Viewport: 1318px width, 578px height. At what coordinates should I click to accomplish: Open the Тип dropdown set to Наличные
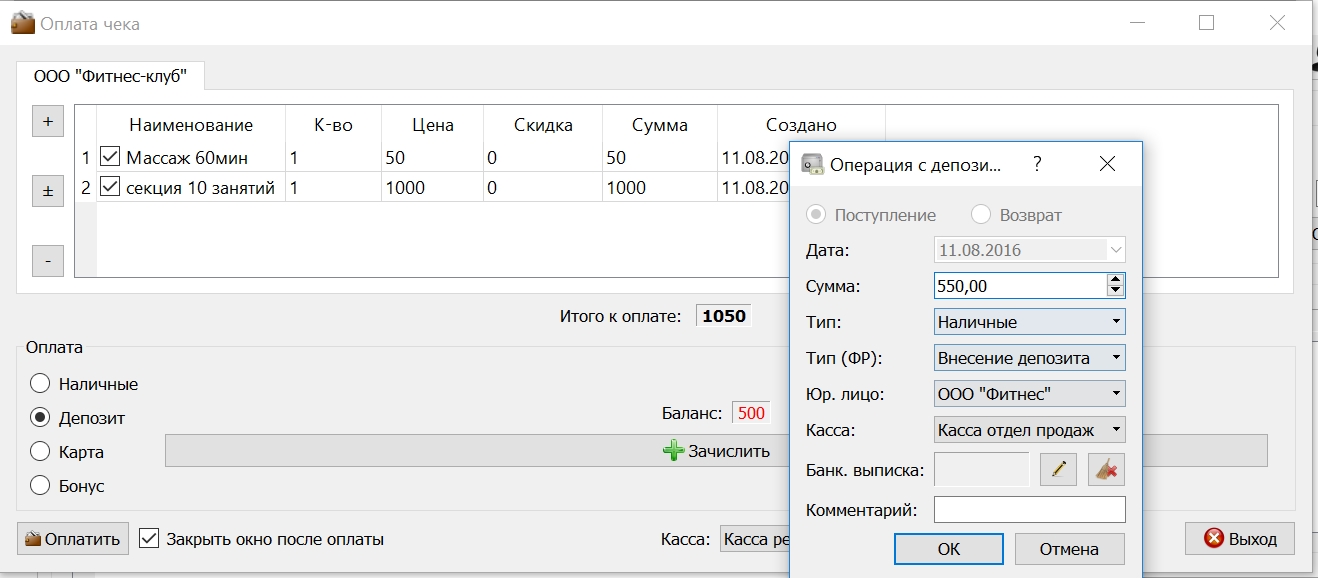click(1030, 322)
